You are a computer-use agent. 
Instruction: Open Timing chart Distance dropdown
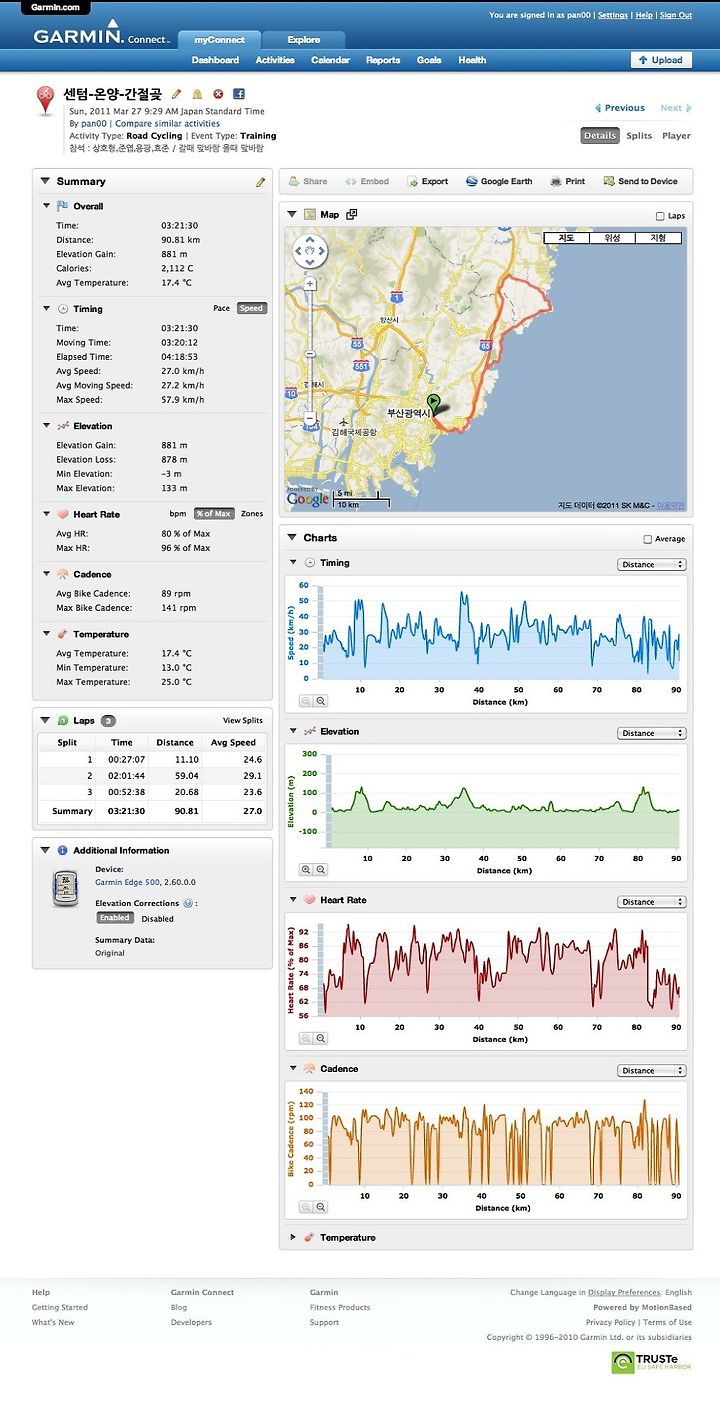coord(652,565)
